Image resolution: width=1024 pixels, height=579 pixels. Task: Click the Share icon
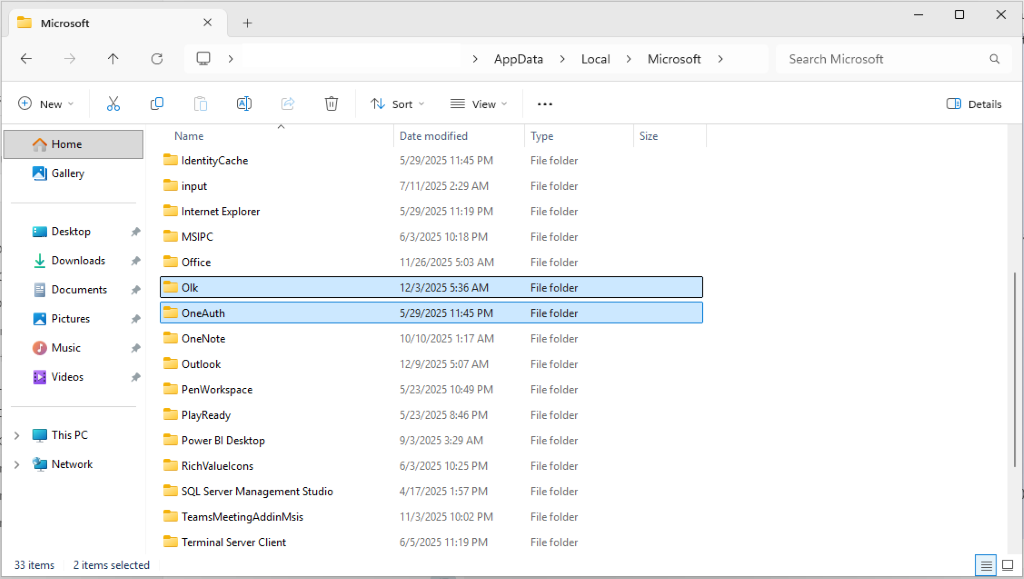click(287, 104)
